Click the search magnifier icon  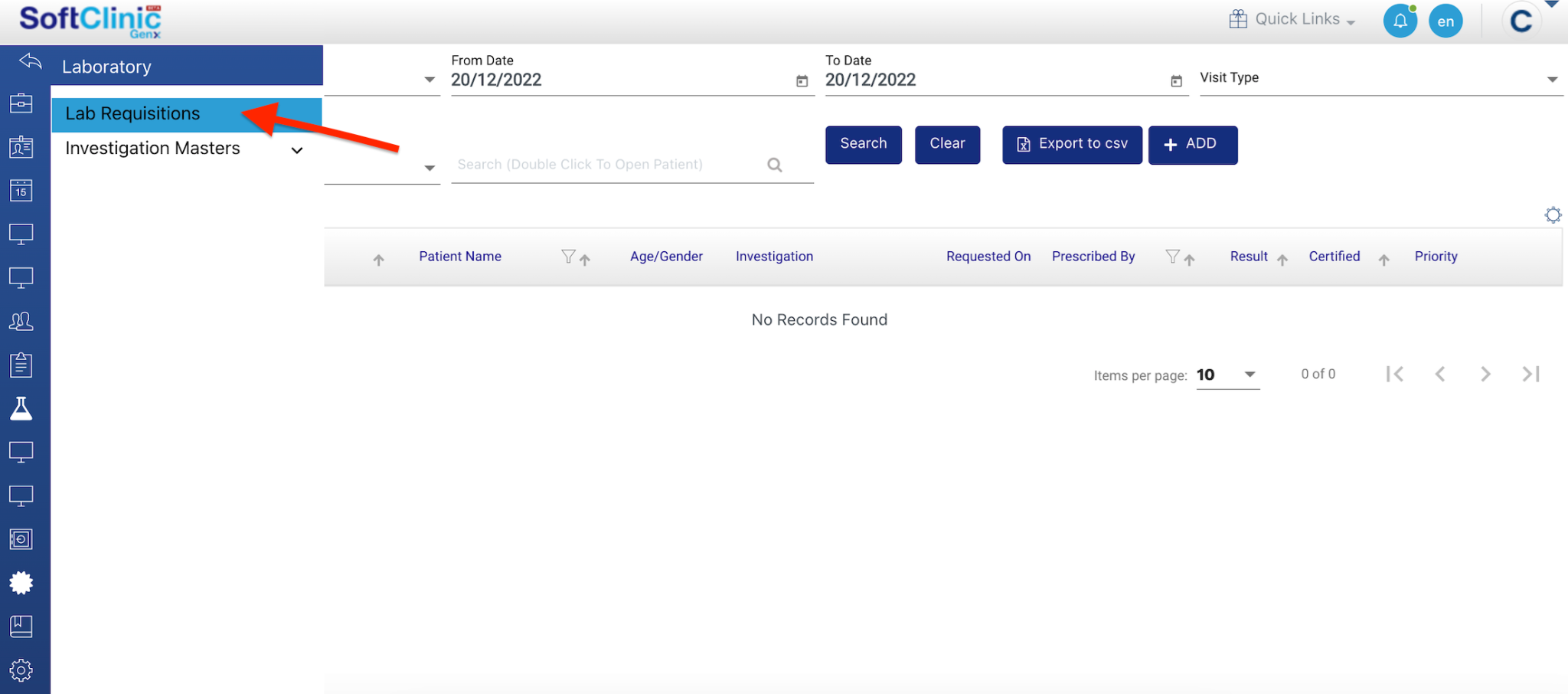(775, 165)
